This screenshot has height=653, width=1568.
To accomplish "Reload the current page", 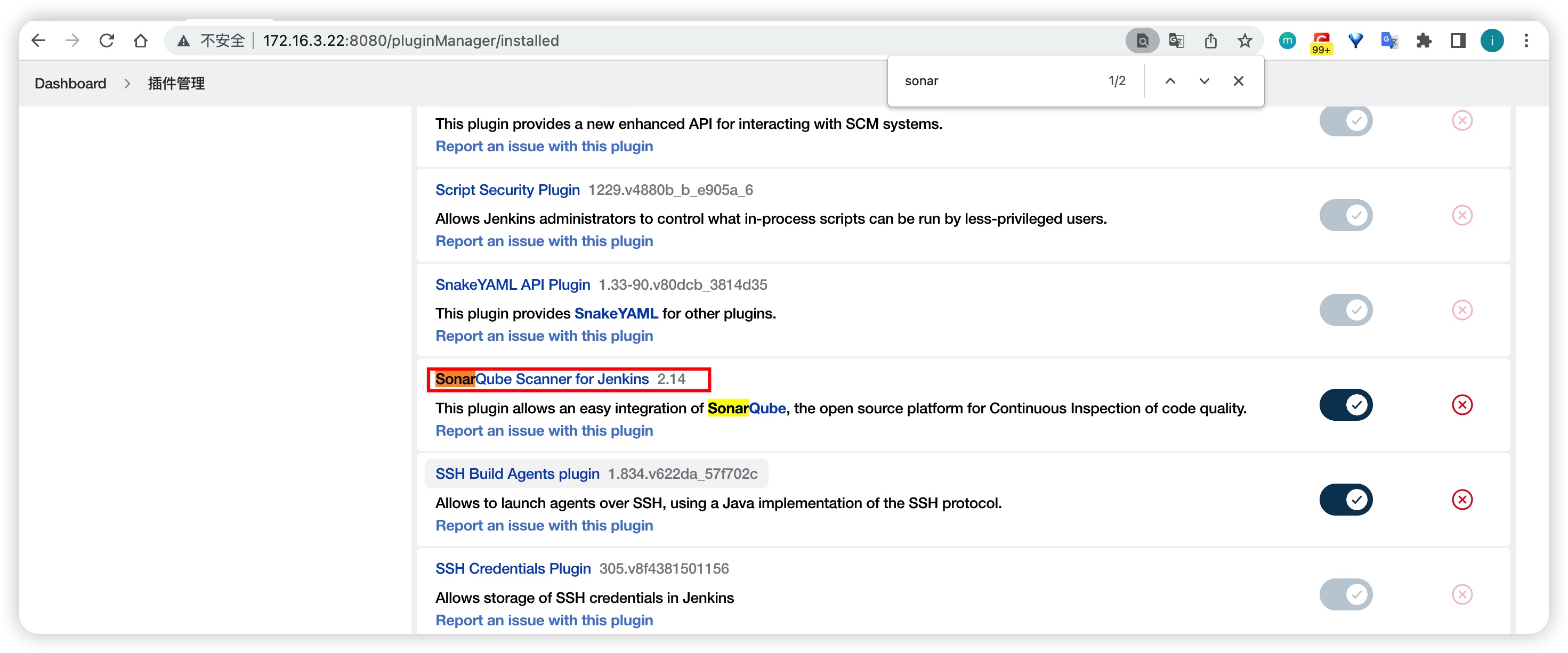I will tap(107, 41).
